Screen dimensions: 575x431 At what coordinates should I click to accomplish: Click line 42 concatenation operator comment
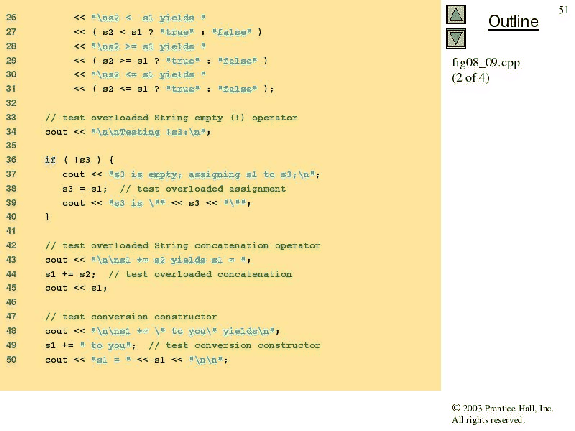(183, 245)
